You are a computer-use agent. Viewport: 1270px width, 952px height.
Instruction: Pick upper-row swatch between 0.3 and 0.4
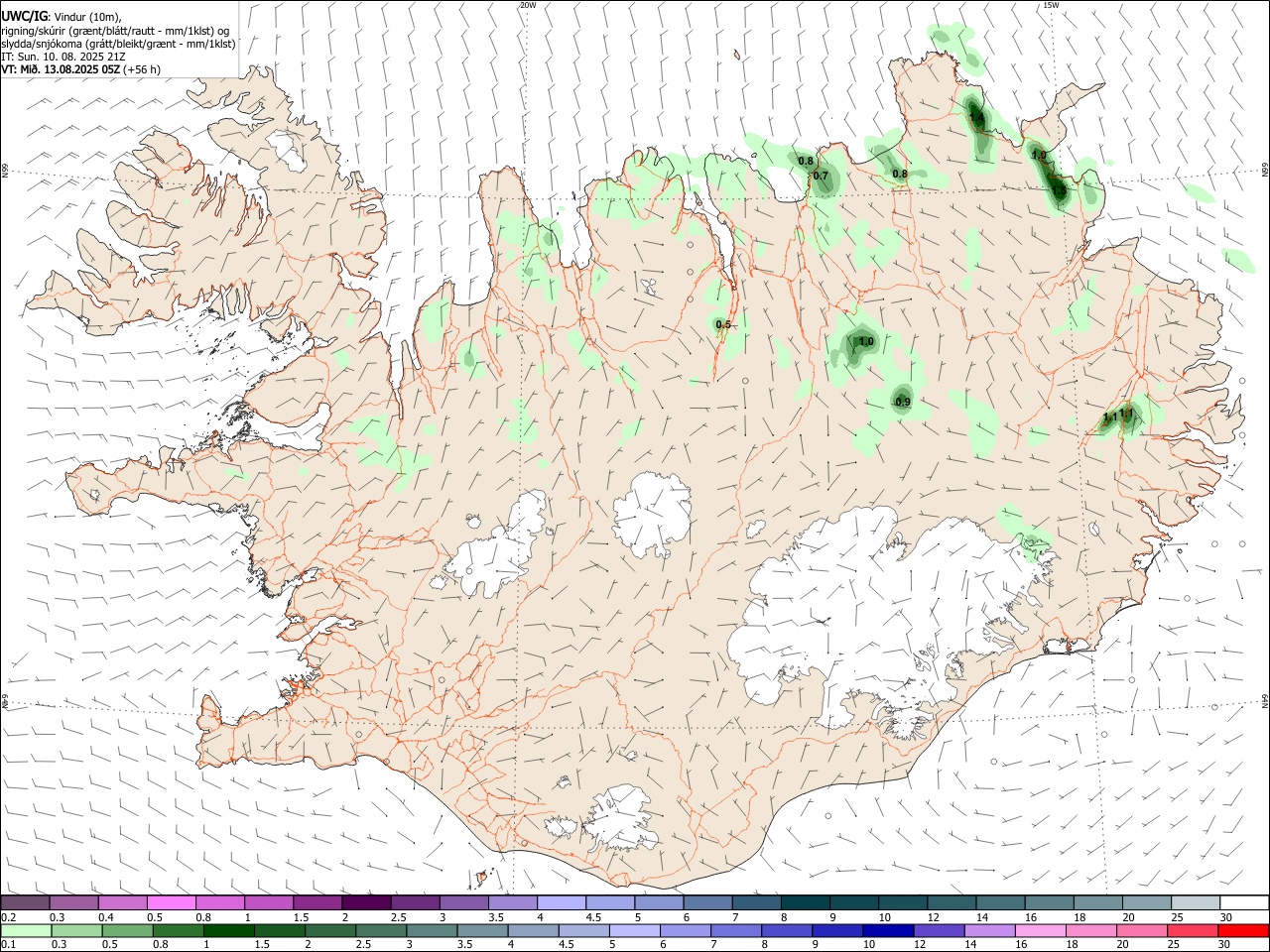(x=73, y=902)
